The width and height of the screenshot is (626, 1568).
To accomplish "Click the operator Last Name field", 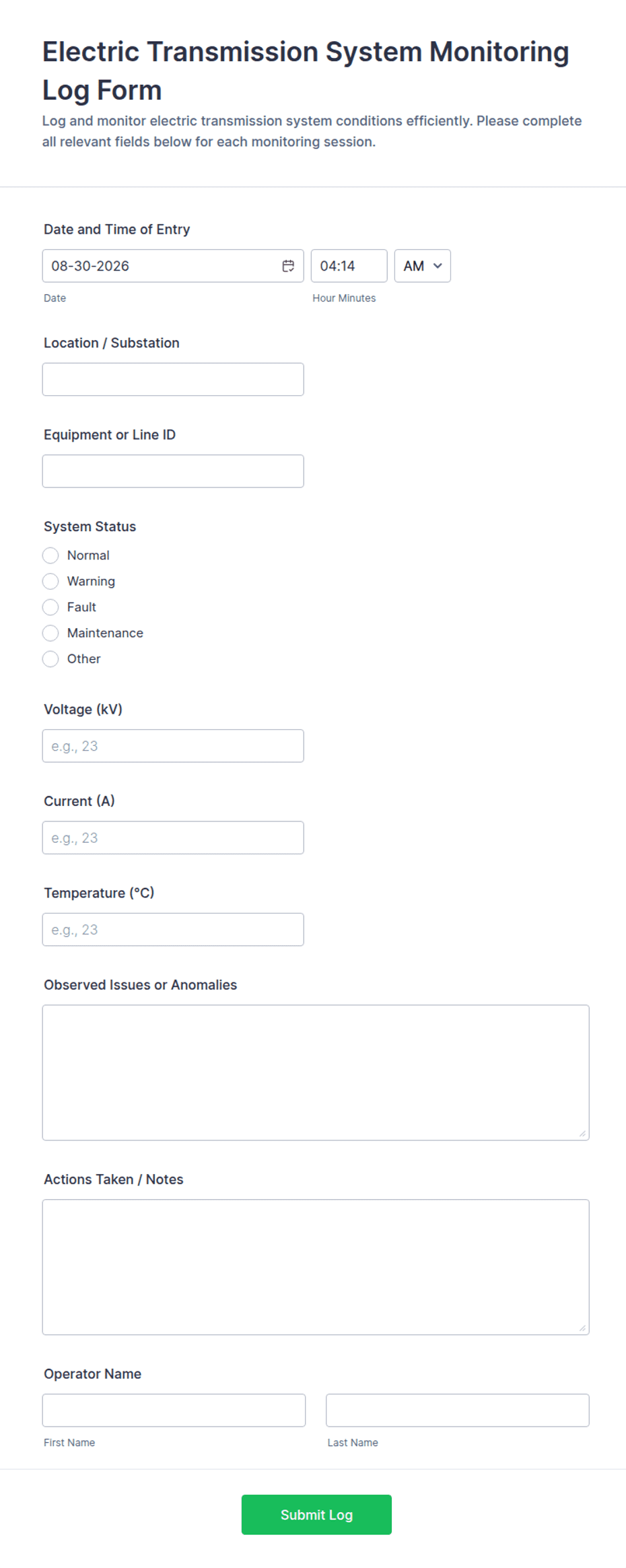I will (x=458, y=1410).
